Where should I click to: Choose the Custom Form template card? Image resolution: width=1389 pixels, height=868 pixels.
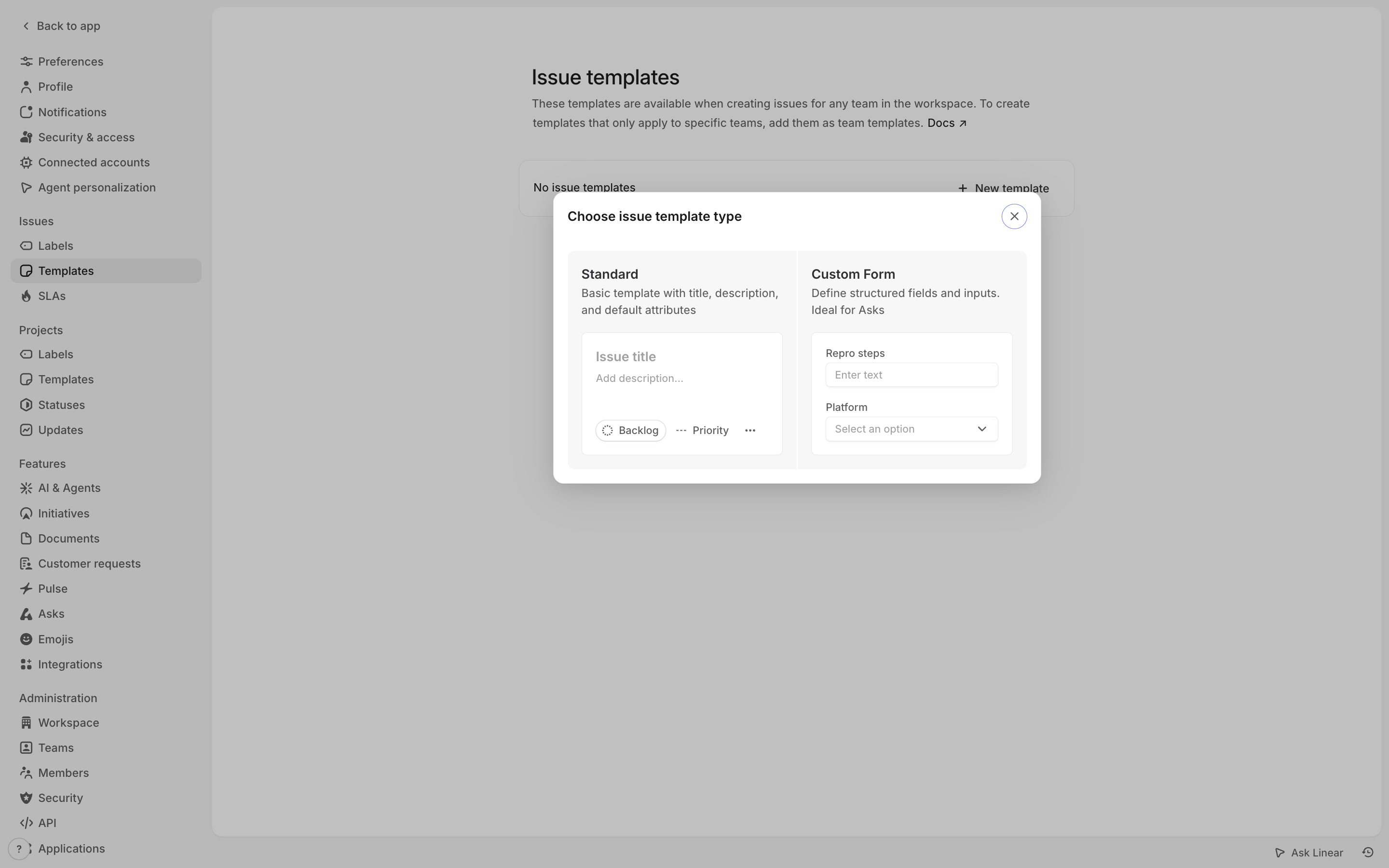pos(912,359)
